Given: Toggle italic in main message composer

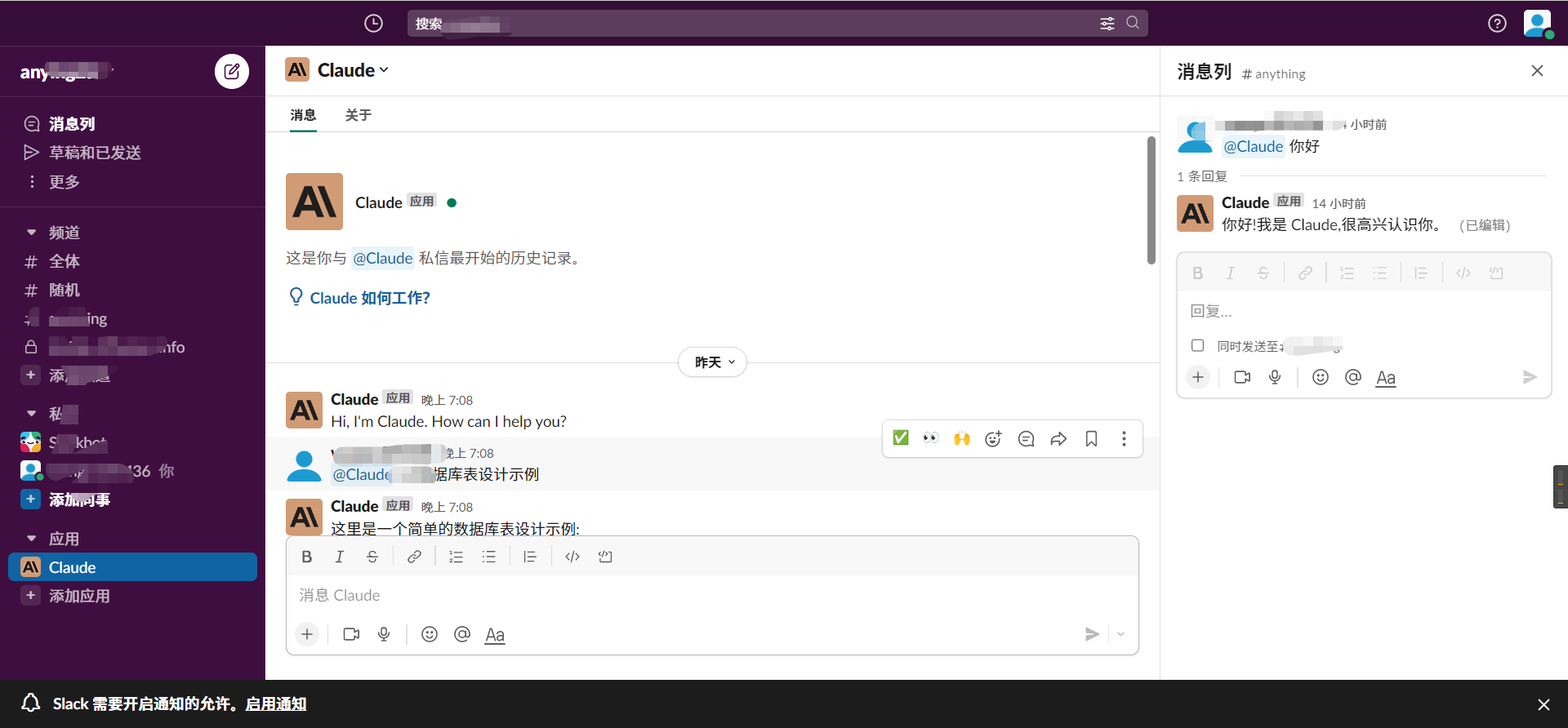Looking at the screenshot, I should pos(340,557).
